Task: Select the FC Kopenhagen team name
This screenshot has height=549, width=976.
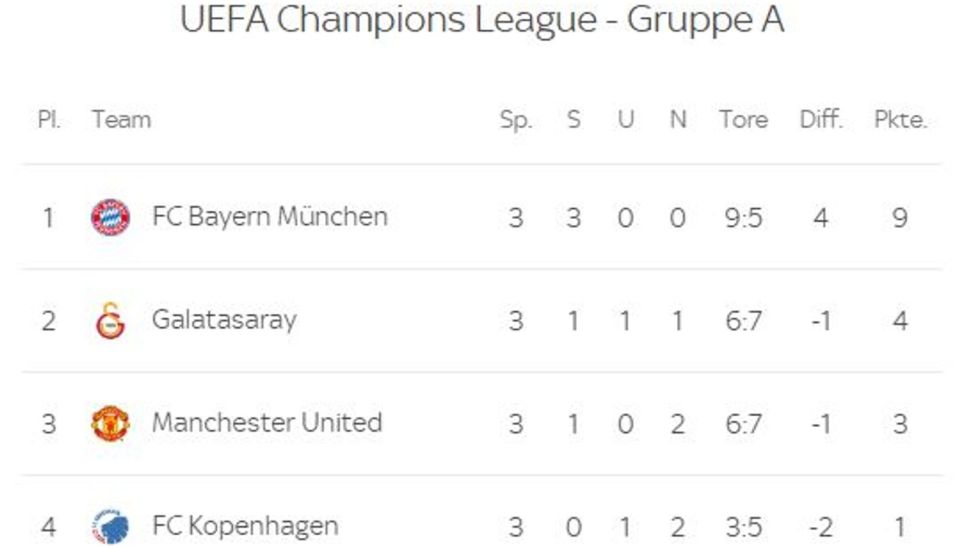Action: click(x=245, y=526)
